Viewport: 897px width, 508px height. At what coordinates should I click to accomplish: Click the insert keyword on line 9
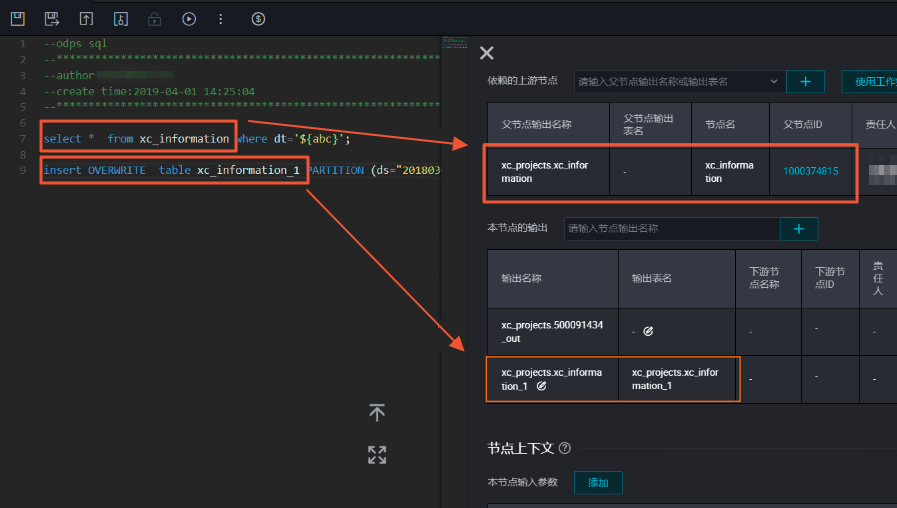click(62, 170)
